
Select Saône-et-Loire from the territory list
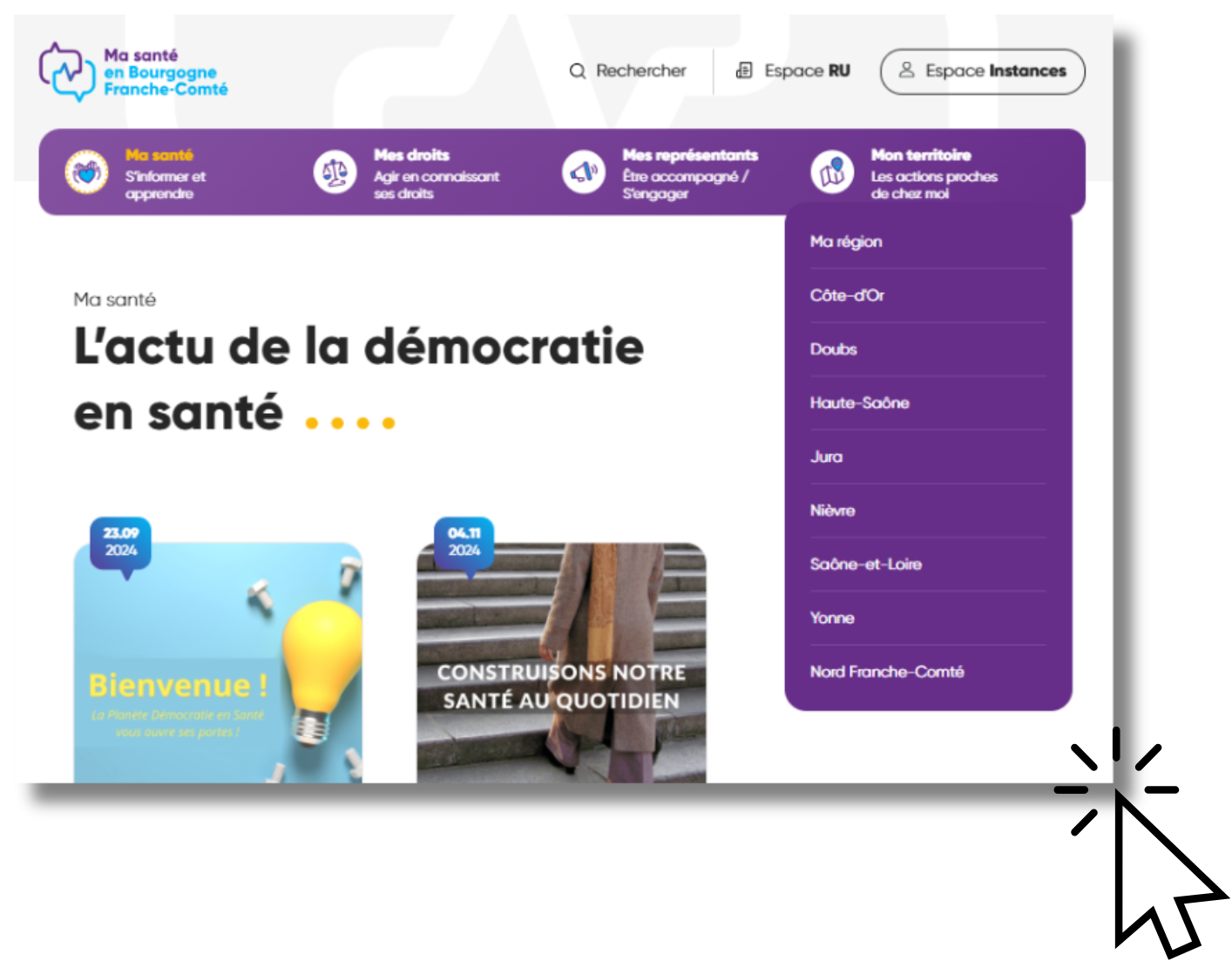[865, 564]
